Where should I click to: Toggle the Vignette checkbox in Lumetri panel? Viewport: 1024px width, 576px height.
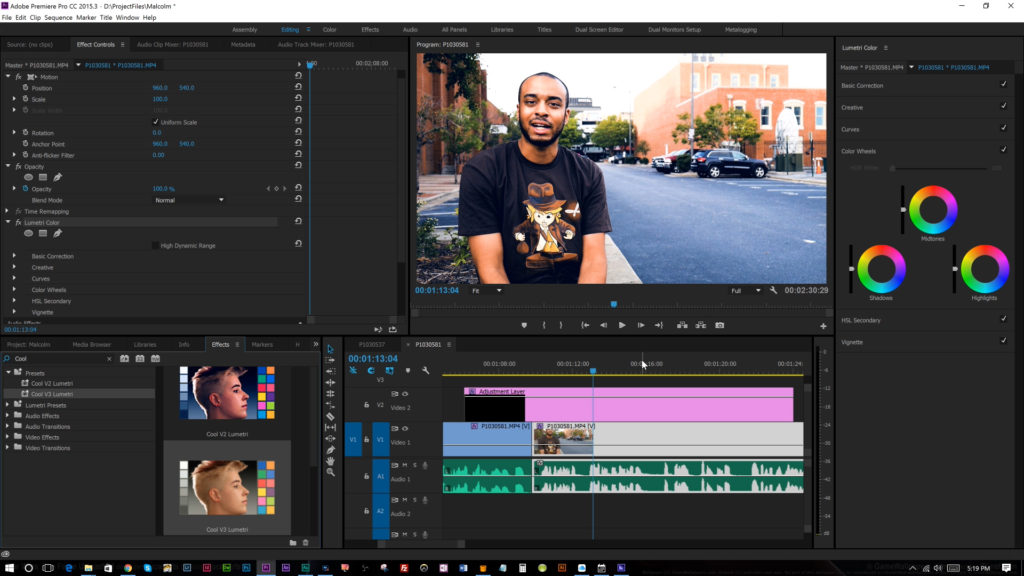pos(1003,340)
